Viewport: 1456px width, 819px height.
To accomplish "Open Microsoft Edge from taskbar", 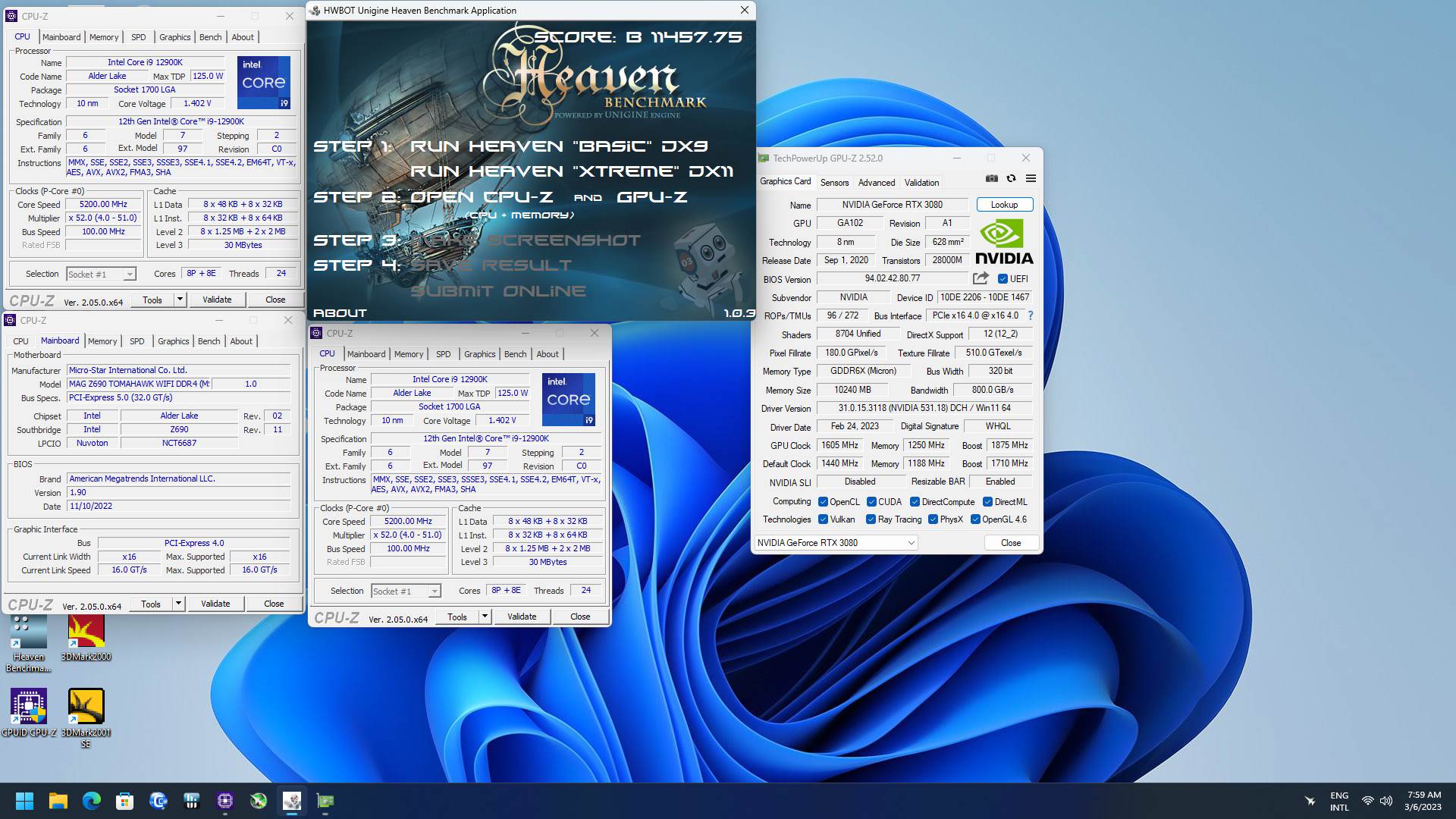I will pyautogui.click(x=92, y=801).
